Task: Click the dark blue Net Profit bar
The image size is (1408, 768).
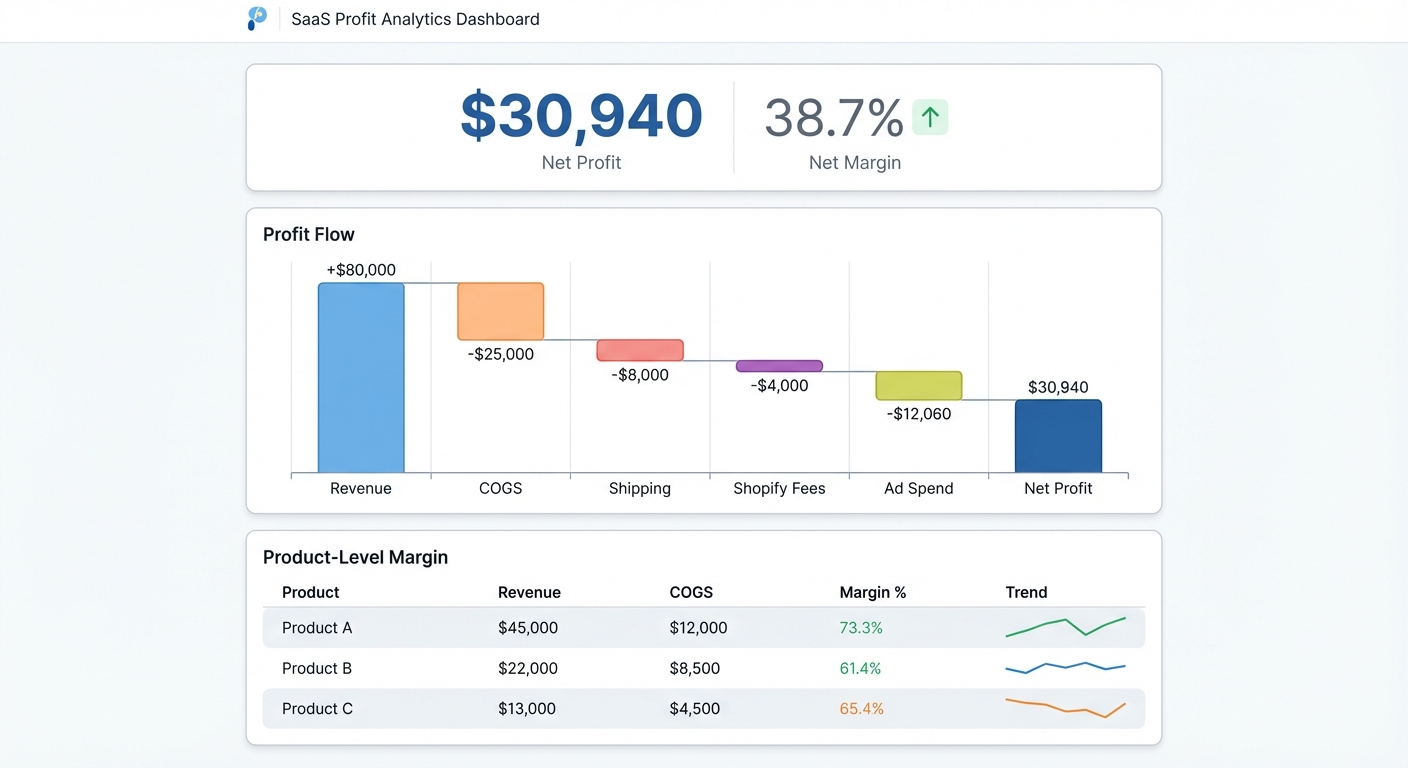Action: [1058, 436]
